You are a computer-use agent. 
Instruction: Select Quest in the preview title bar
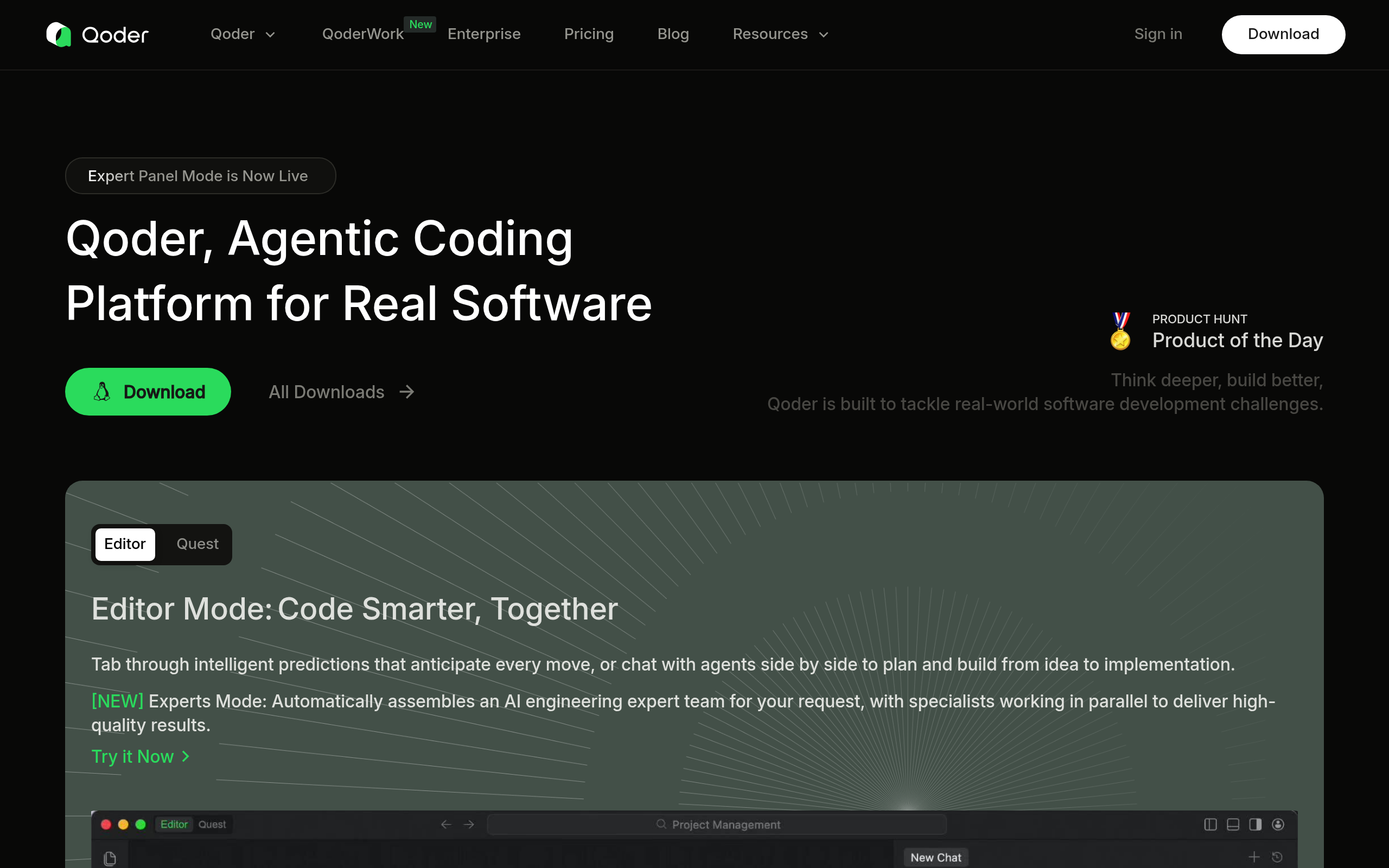[212, 825]
